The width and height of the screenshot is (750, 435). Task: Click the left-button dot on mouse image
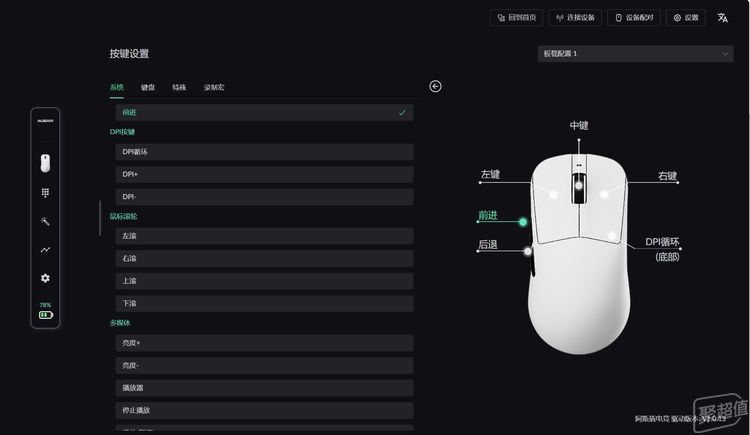point(553,194)
